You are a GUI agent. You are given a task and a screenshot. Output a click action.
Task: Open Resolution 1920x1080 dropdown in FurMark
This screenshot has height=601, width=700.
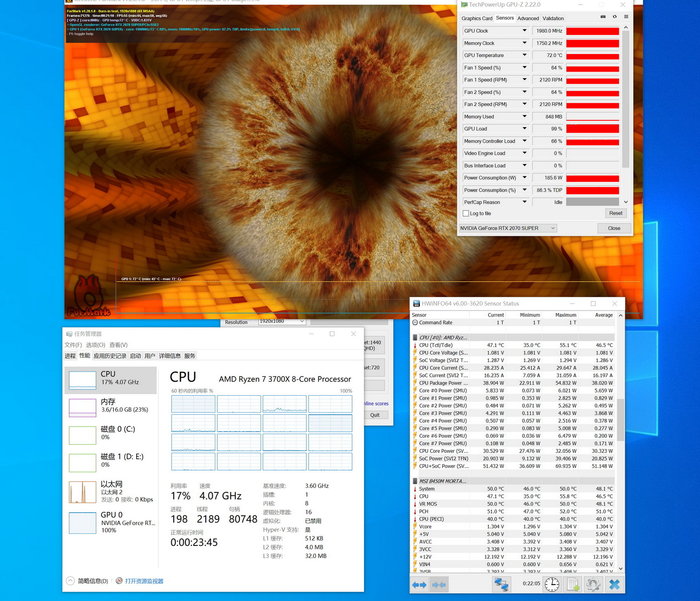click(282, 321)
